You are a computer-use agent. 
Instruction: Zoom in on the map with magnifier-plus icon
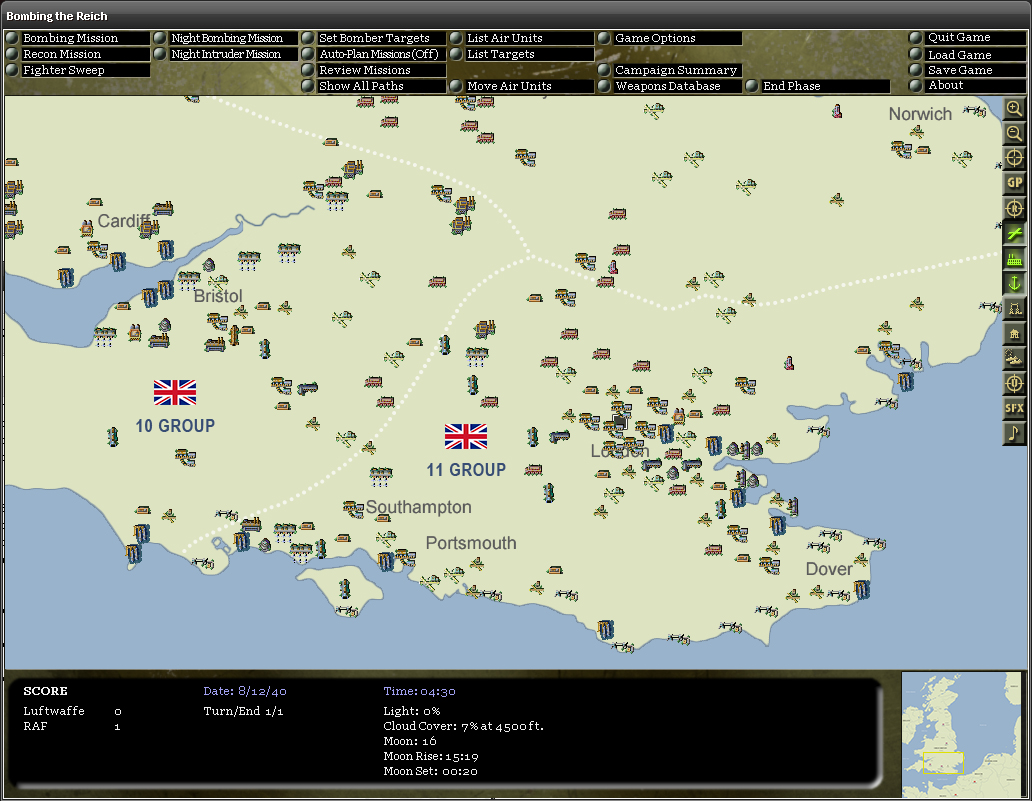click(x=1014, y=109)
